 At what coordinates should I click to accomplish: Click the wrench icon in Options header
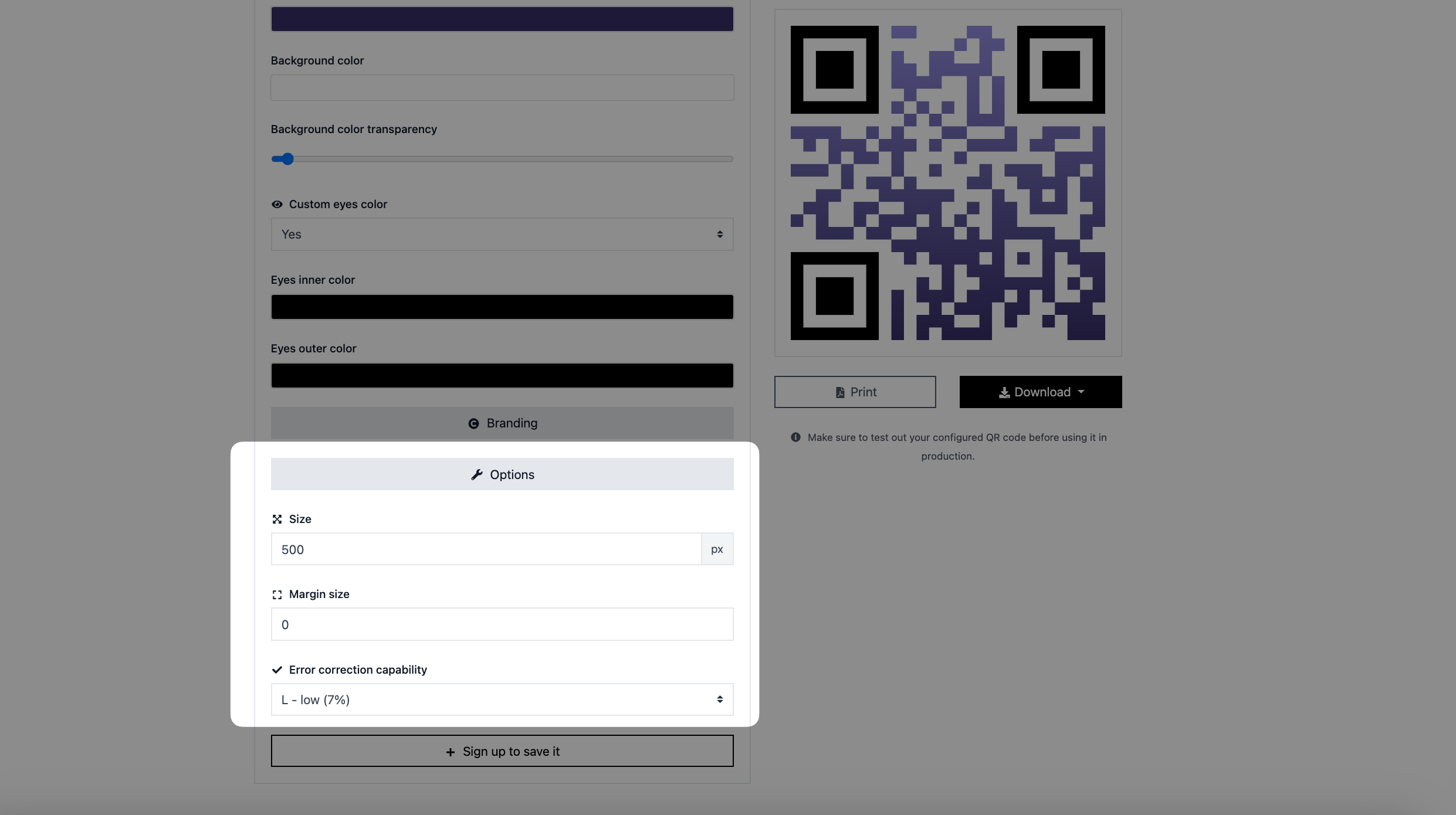[477, 474]
